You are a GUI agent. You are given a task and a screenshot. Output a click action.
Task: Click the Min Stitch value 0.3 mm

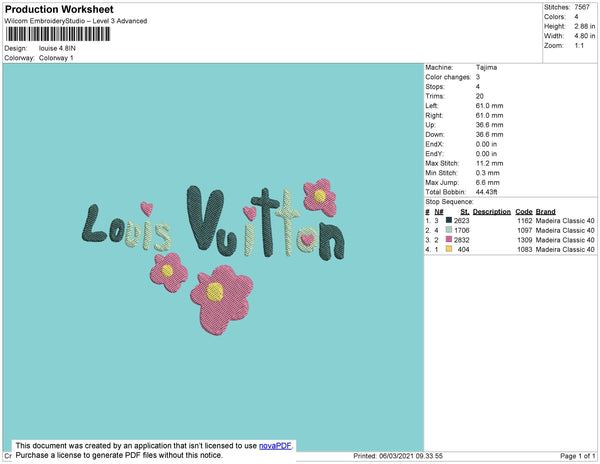pos(488,173)
